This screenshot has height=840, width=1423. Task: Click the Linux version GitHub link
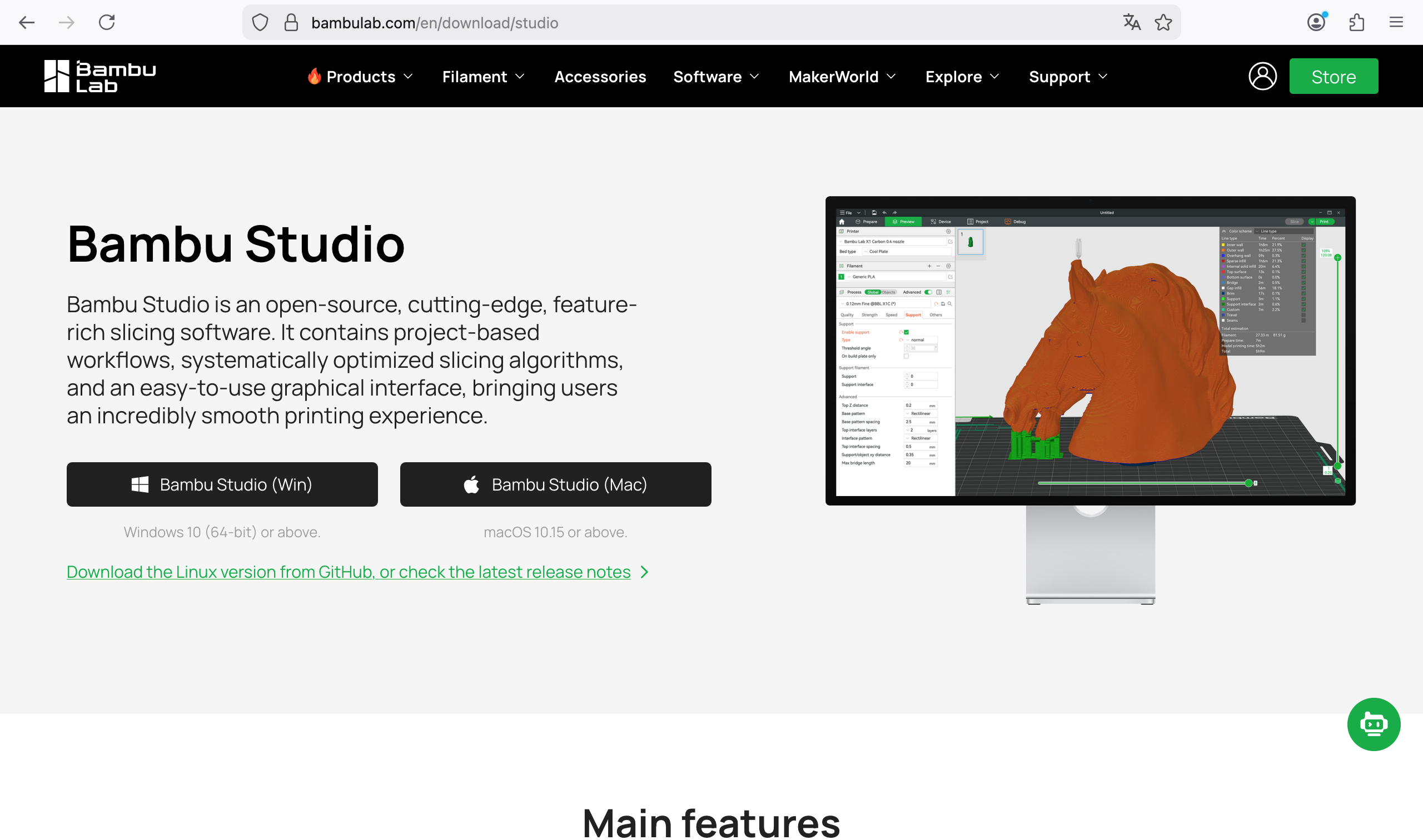coord(349,572)
